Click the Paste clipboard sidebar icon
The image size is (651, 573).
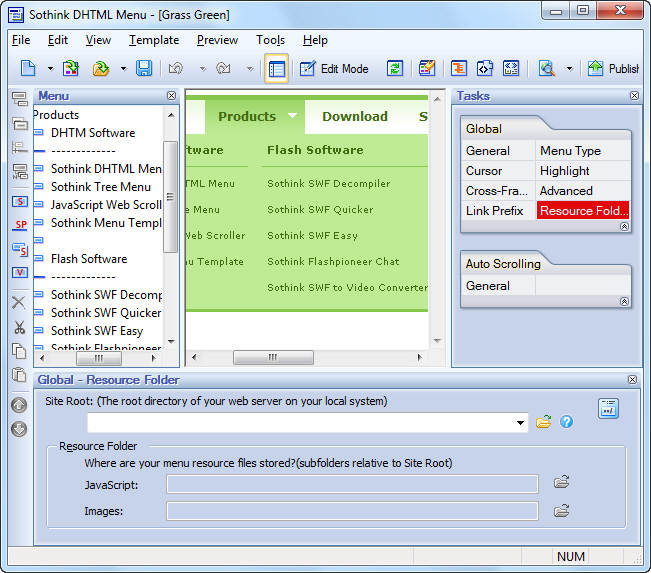[x=19, y=375]
